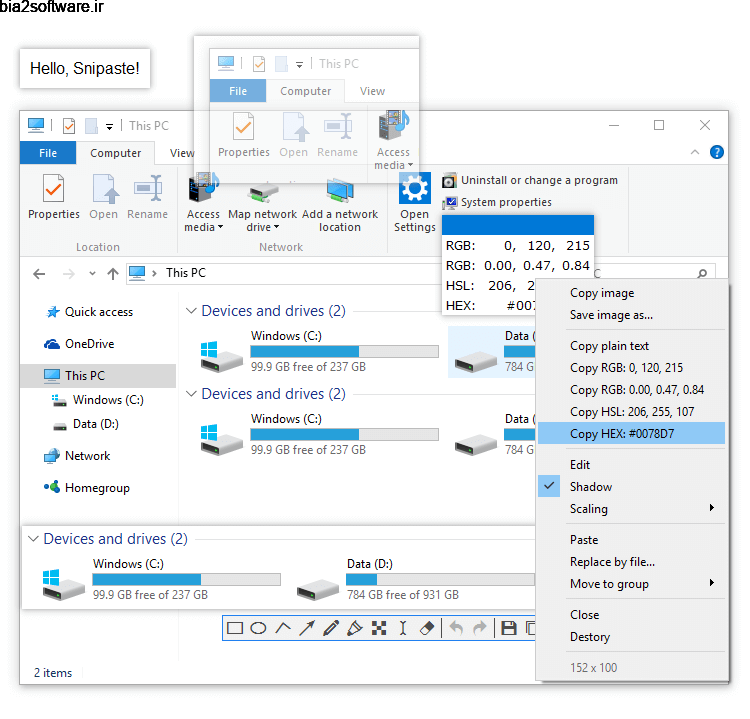Open the Help question mark icon
Image resolution: width=750 pixels, height=719 pixels.
(x=717, y=152)
